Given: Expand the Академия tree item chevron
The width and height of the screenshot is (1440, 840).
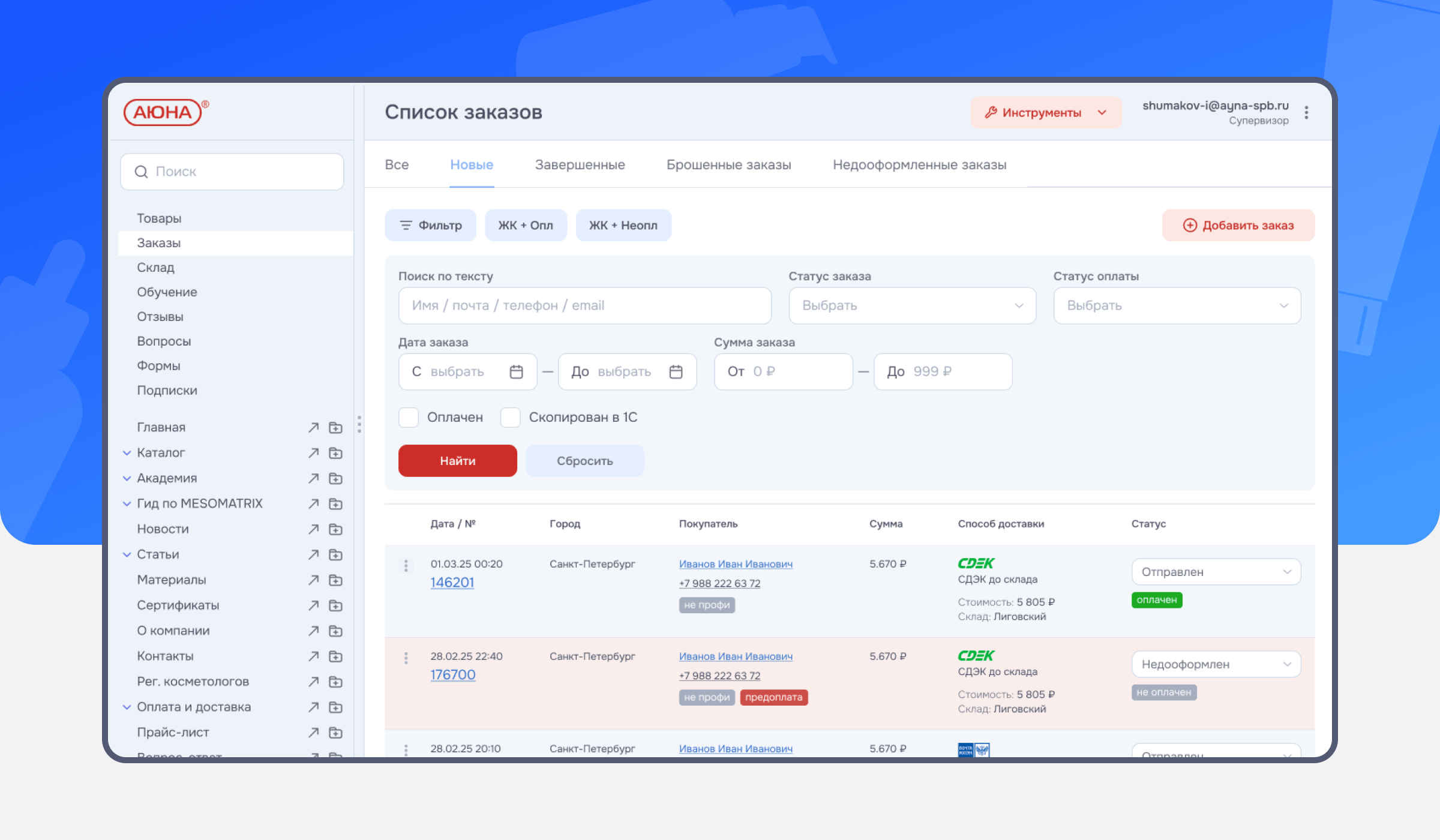Looking at the screenshot, I should click(127, 479).
